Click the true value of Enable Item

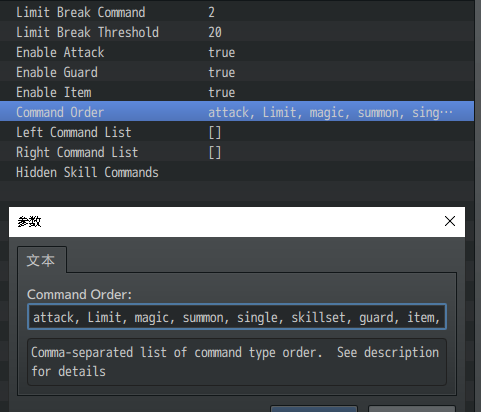pos(222,92)
